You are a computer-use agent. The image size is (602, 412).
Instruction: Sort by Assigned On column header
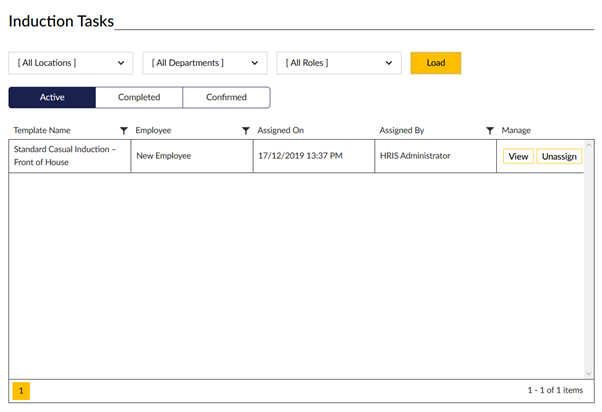pos(281,131)
